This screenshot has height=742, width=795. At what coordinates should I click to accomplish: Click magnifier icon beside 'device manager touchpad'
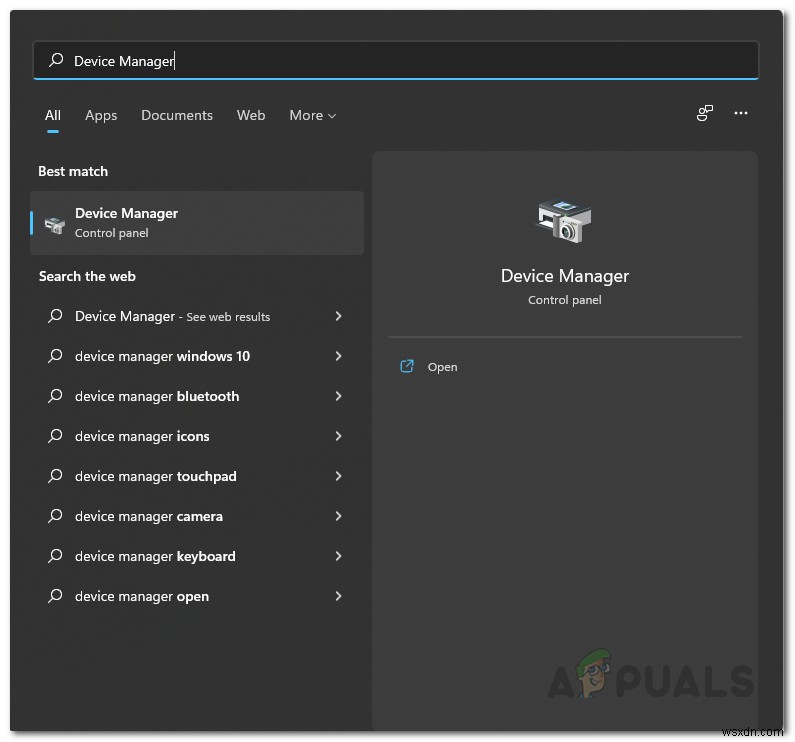55,476
